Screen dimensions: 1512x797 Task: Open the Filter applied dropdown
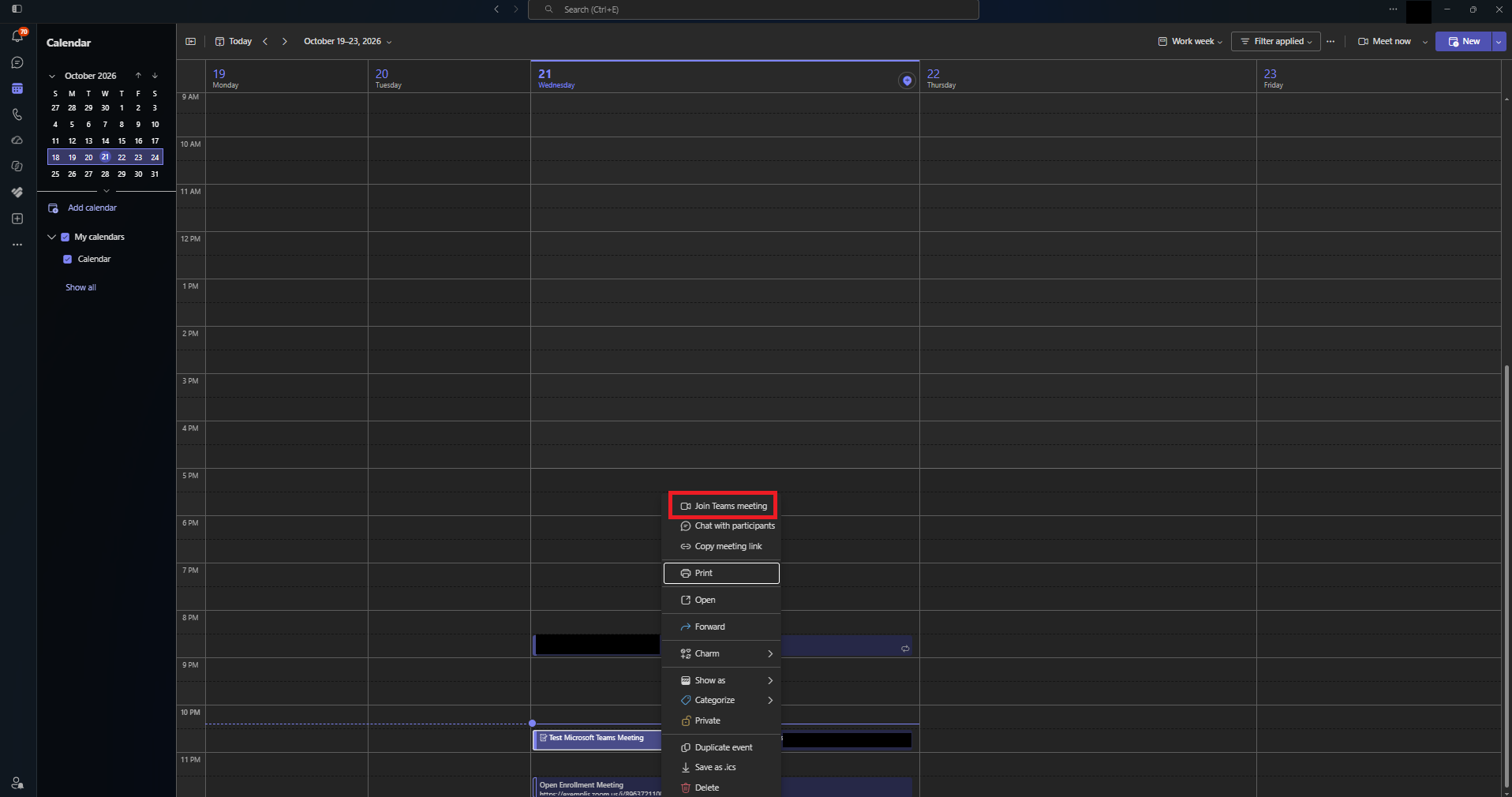[x=1276, y=42]
